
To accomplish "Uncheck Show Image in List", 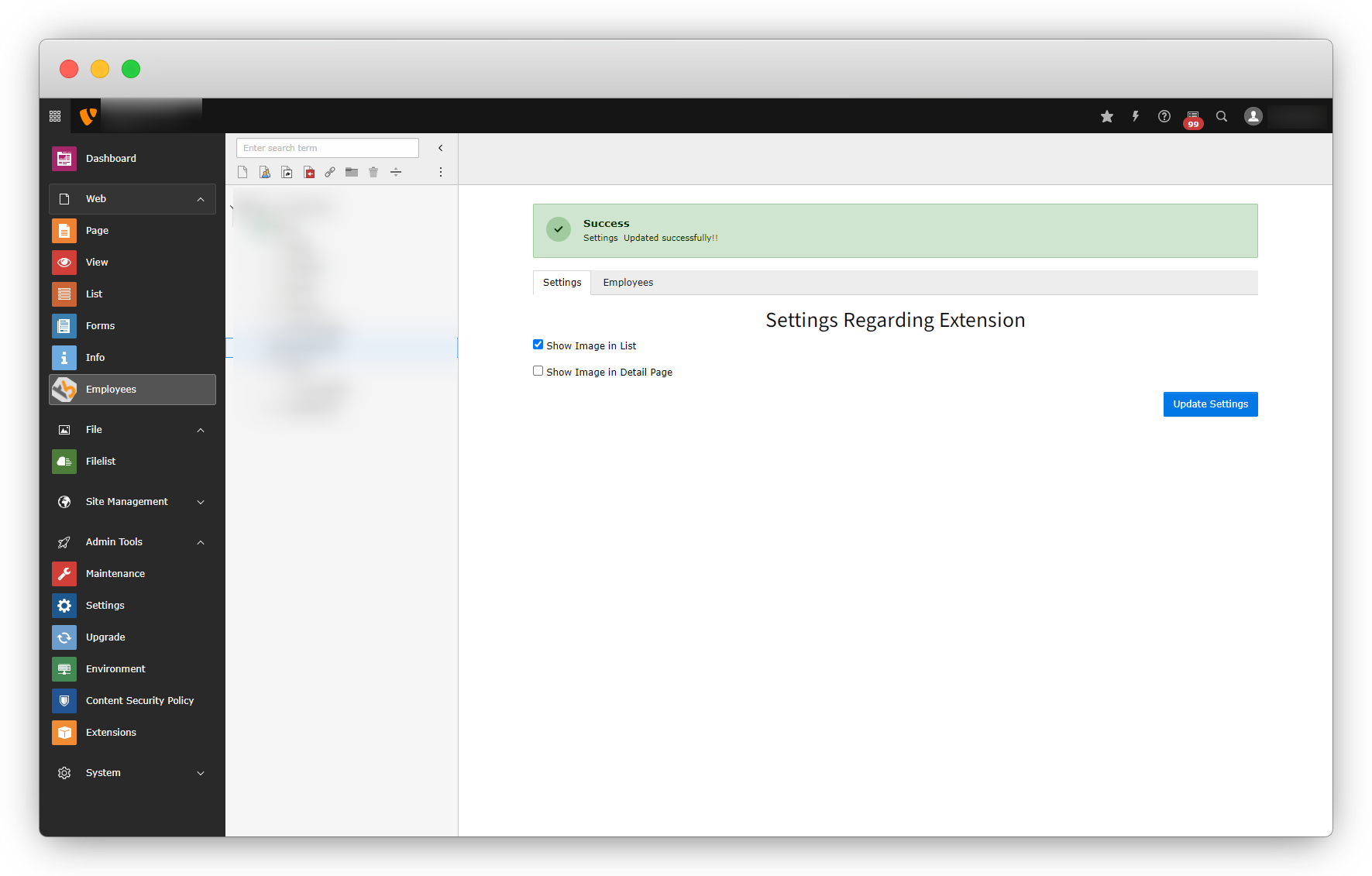I will coord(538,345).
